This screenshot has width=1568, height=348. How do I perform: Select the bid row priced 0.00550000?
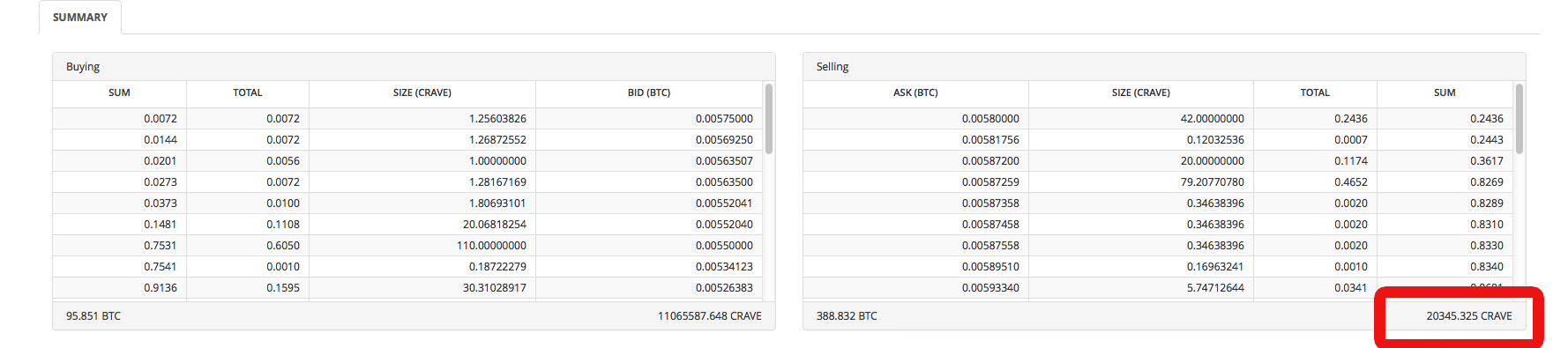click(407, 246)
